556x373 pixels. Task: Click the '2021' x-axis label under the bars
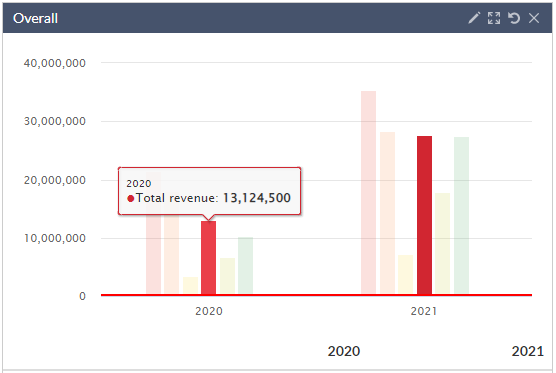(424, 311)
